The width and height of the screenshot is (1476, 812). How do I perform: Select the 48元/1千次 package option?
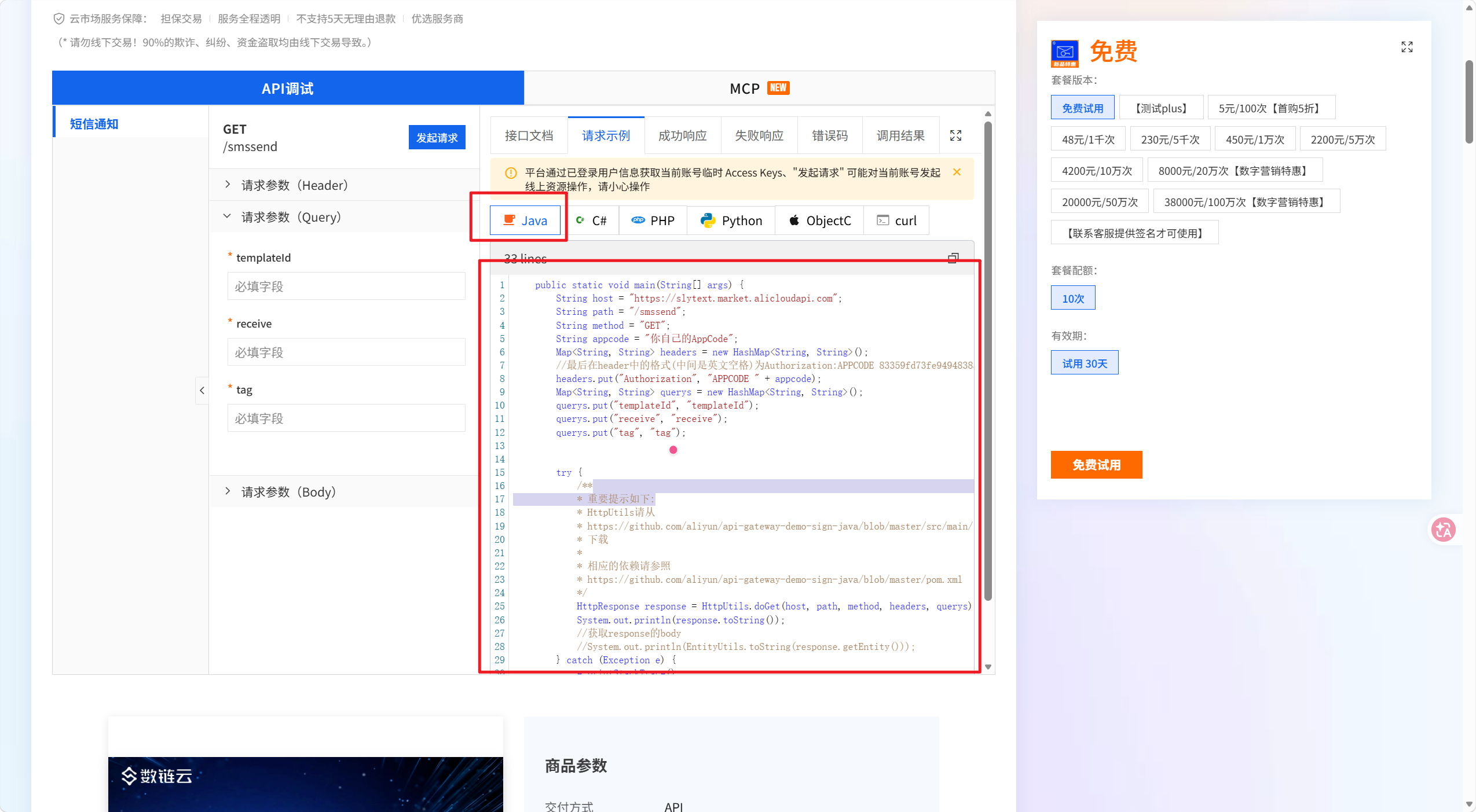click(x=1088, y=139)
